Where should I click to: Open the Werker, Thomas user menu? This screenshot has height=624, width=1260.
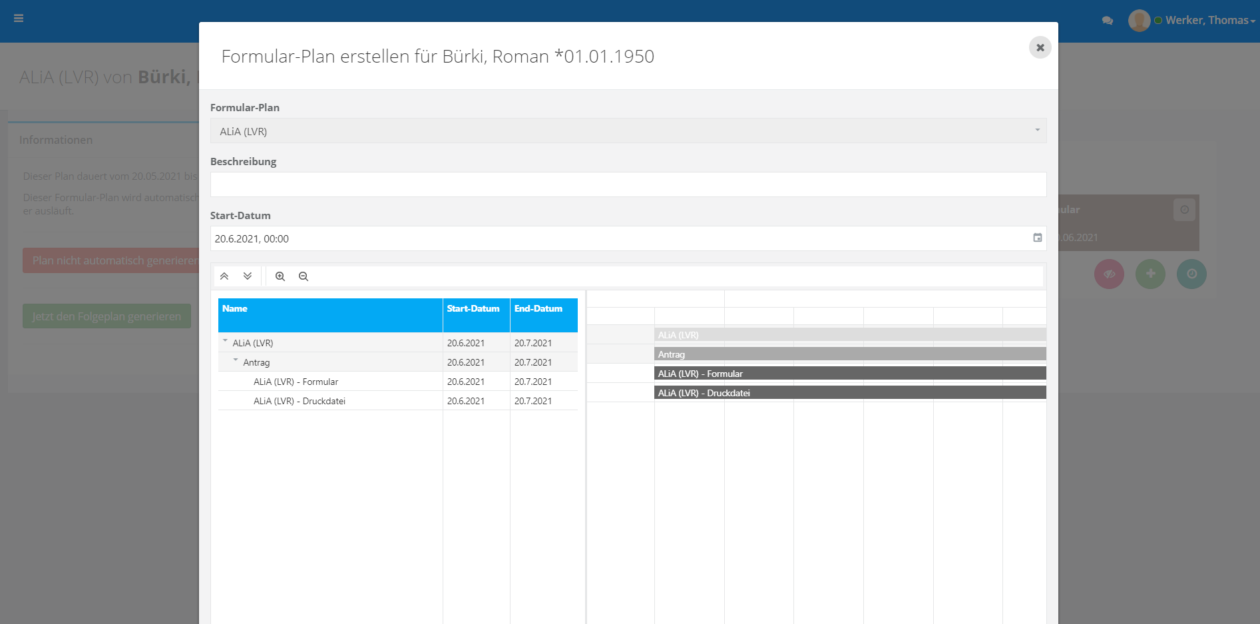tap(1208, 21)
